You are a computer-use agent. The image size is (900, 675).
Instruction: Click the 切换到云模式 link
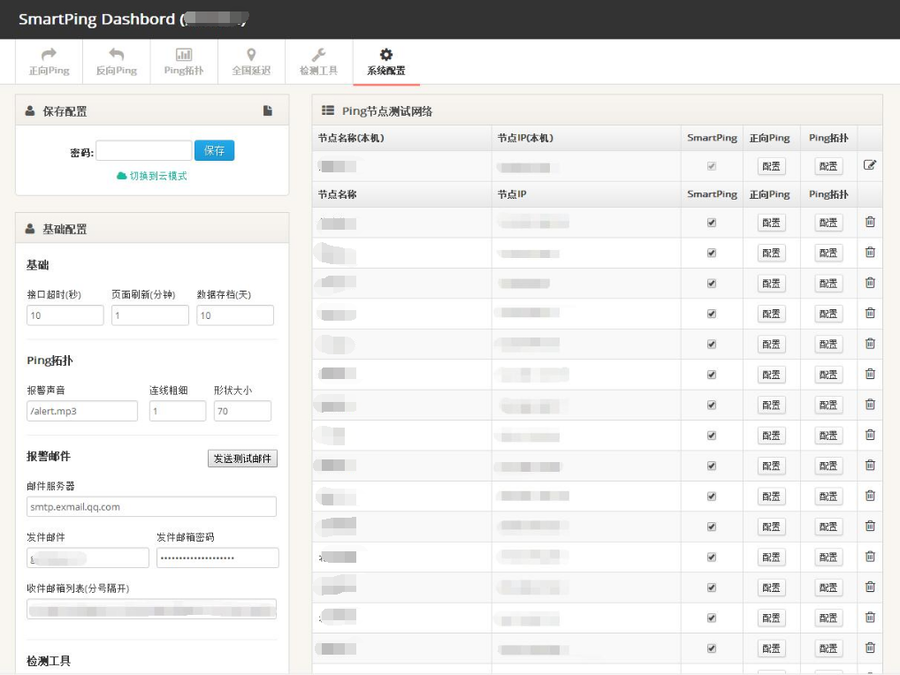click(152, 176)
